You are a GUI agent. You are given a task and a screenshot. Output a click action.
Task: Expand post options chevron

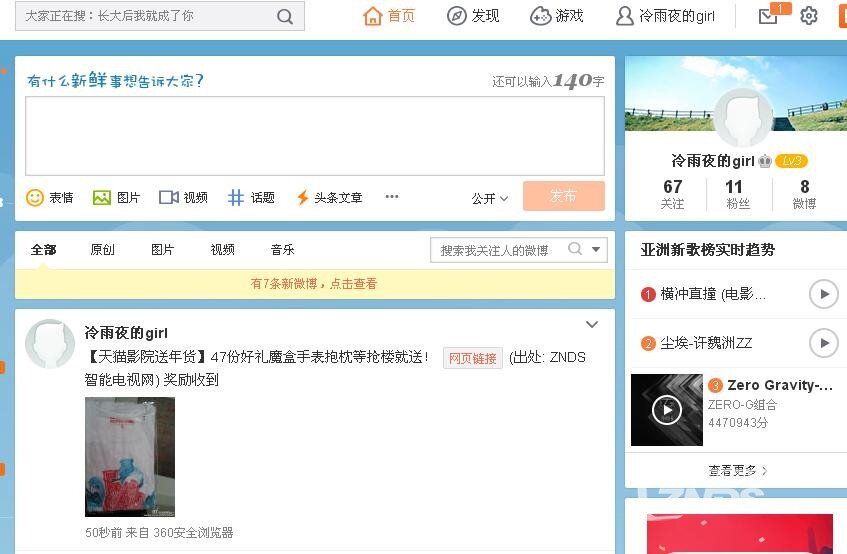pos(592,324)
